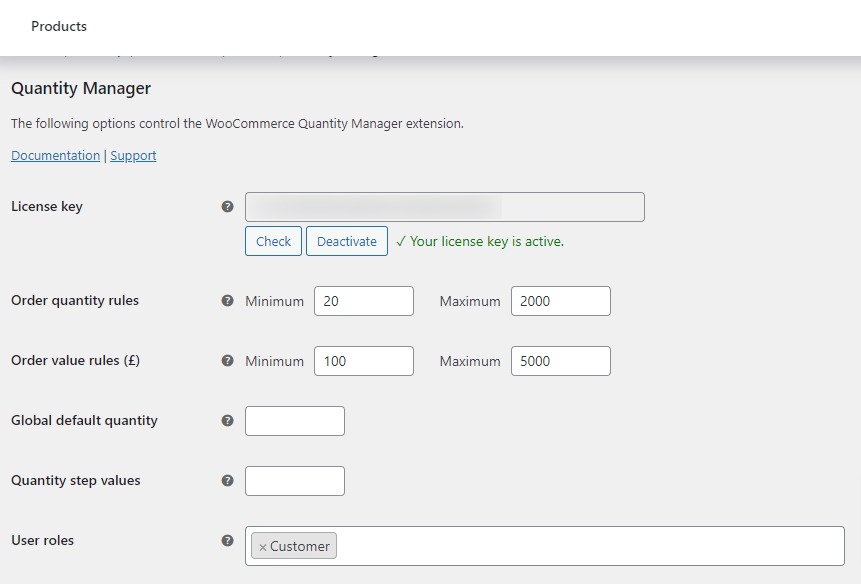Click the maximum order value field showing 5000

560,360
